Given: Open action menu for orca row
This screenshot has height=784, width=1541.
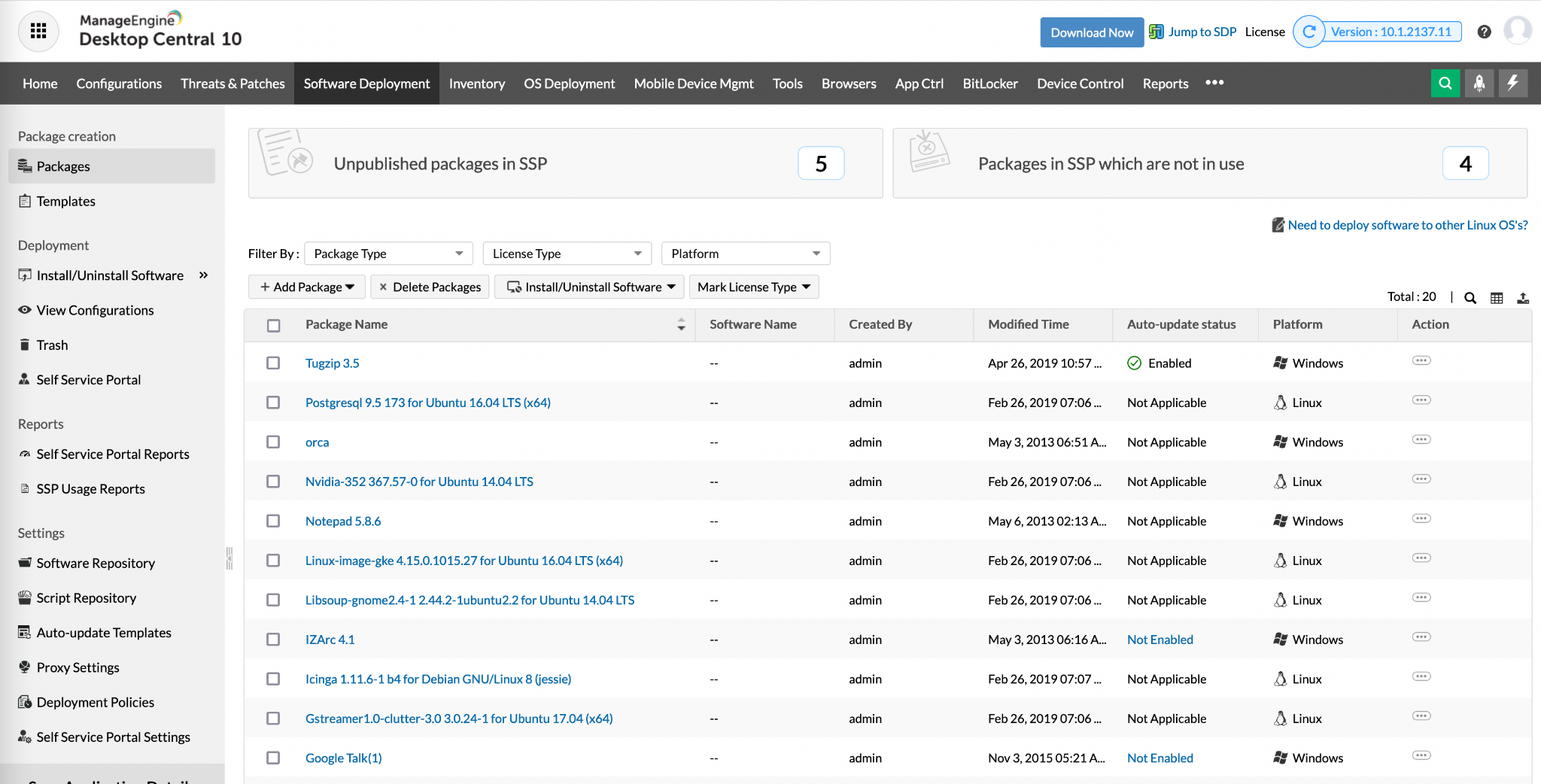Looking at the screenshot, I should pos(1421,439).
